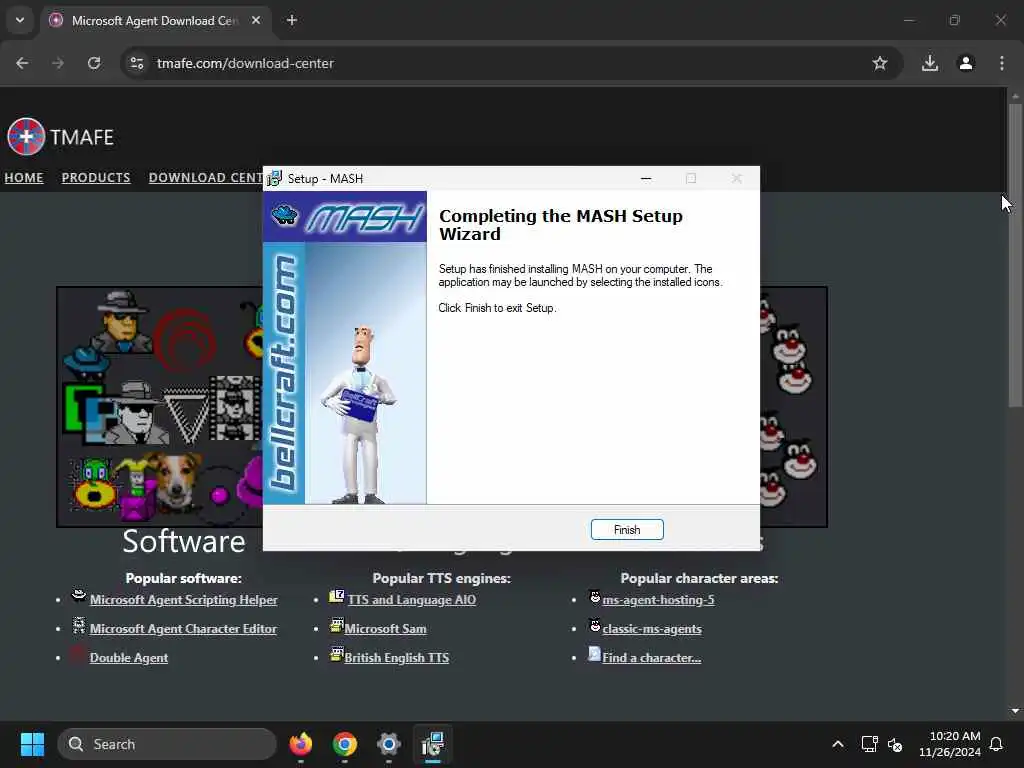Click icon beside Microsoft Sam
The image size is (1024, 768).
tap(336, 625)
